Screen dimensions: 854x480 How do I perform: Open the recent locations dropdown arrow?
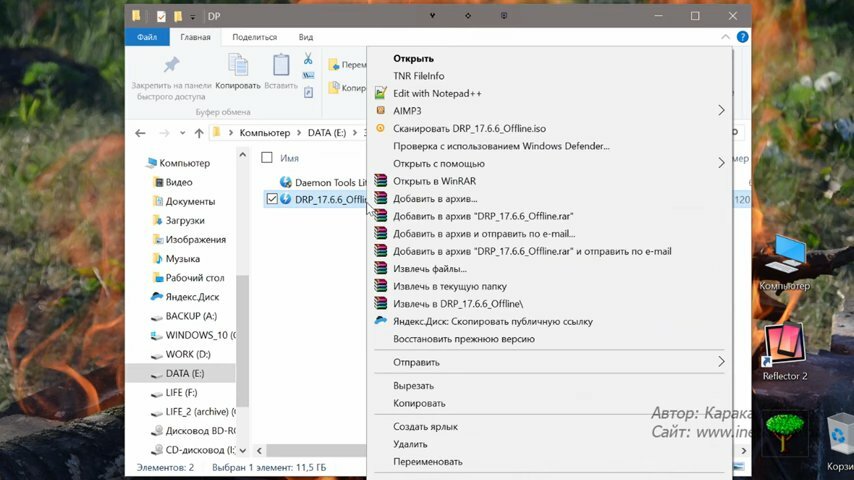[x=182, y=132]
